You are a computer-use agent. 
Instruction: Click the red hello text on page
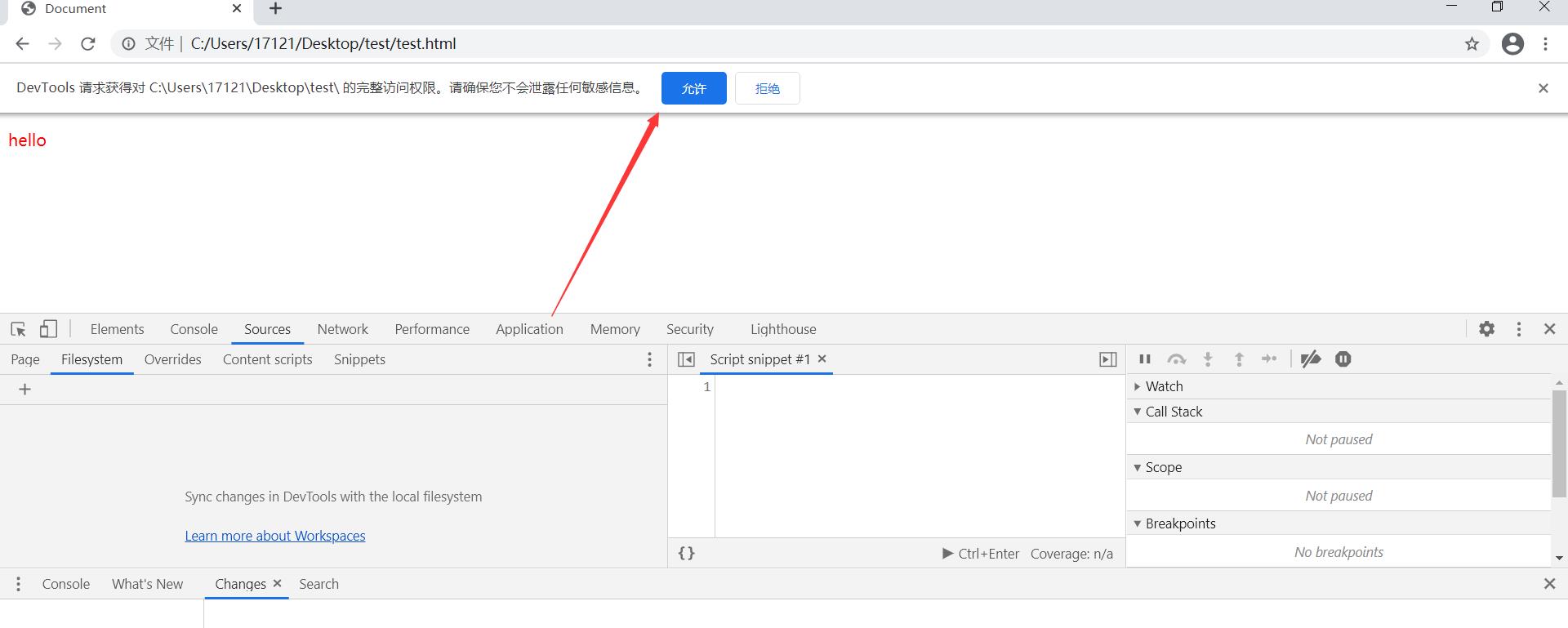pyautogui.click(x=27, y=140)
